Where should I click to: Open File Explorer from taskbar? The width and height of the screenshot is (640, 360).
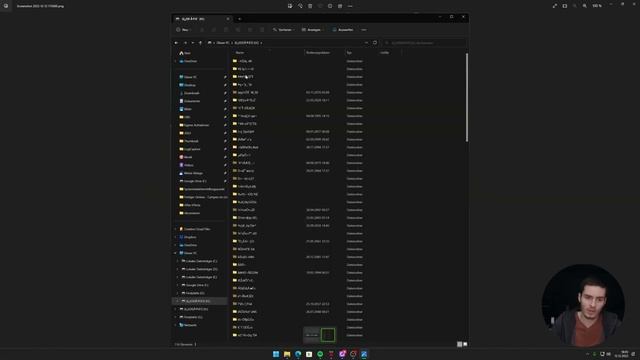tap(287, 354)
